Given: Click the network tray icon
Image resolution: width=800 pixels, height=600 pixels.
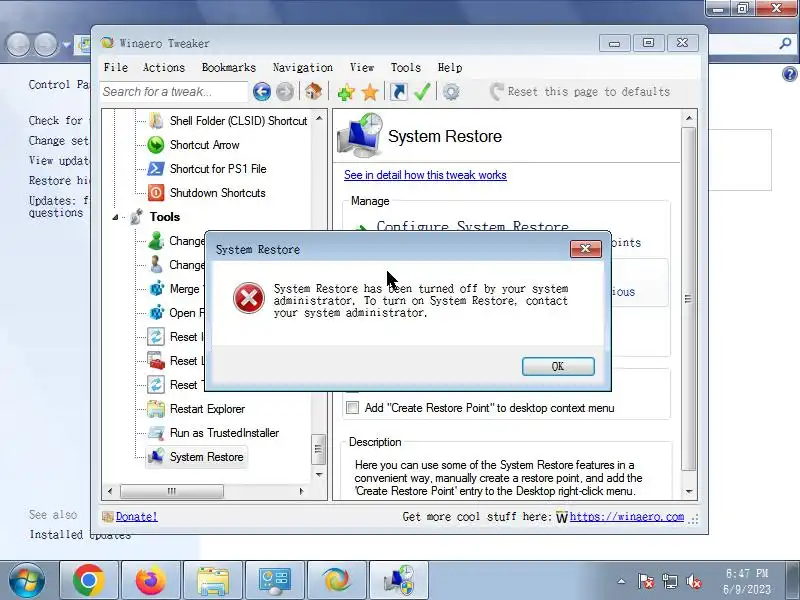Looking at the screenshot, I should pyautogui.click(x=669, y=581).
